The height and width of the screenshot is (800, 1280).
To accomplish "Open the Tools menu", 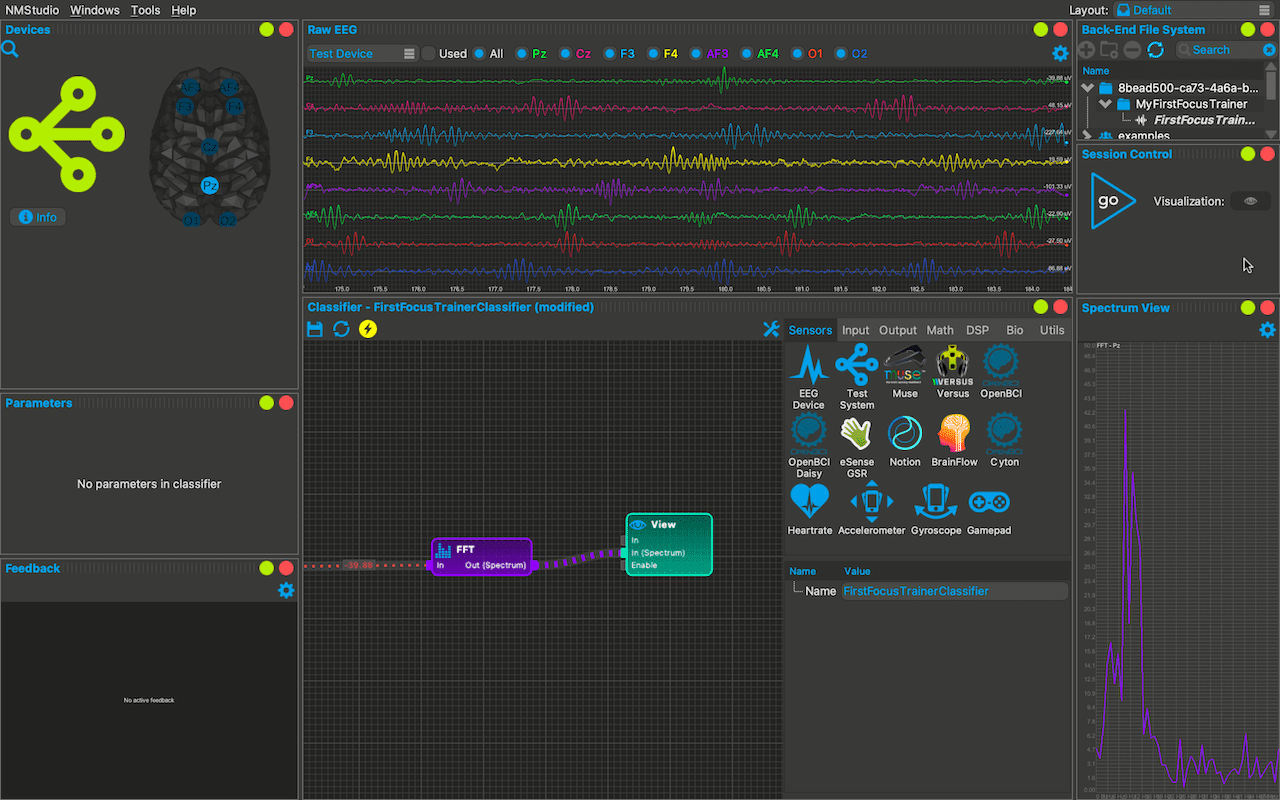I will 145,10.
